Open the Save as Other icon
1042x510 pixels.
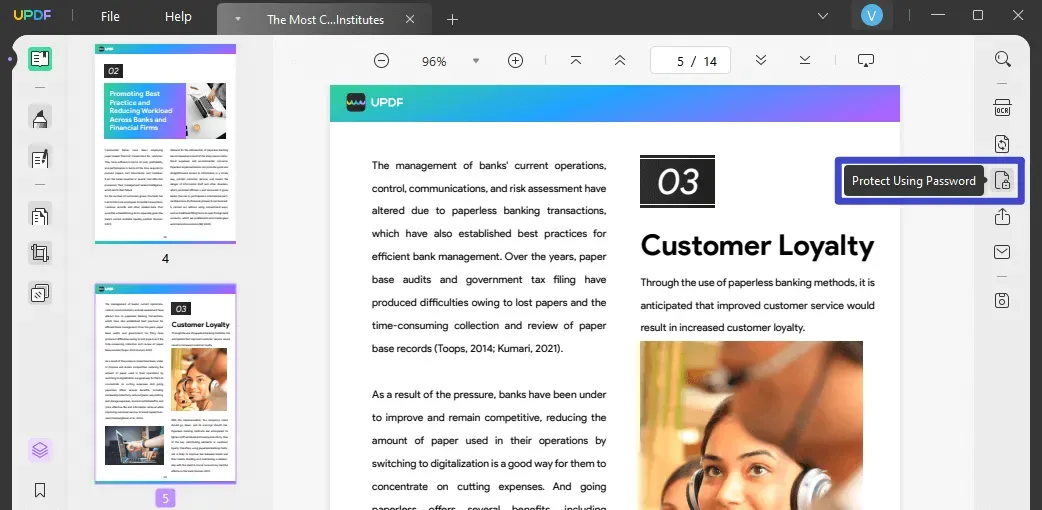(x=1002, y=300)
